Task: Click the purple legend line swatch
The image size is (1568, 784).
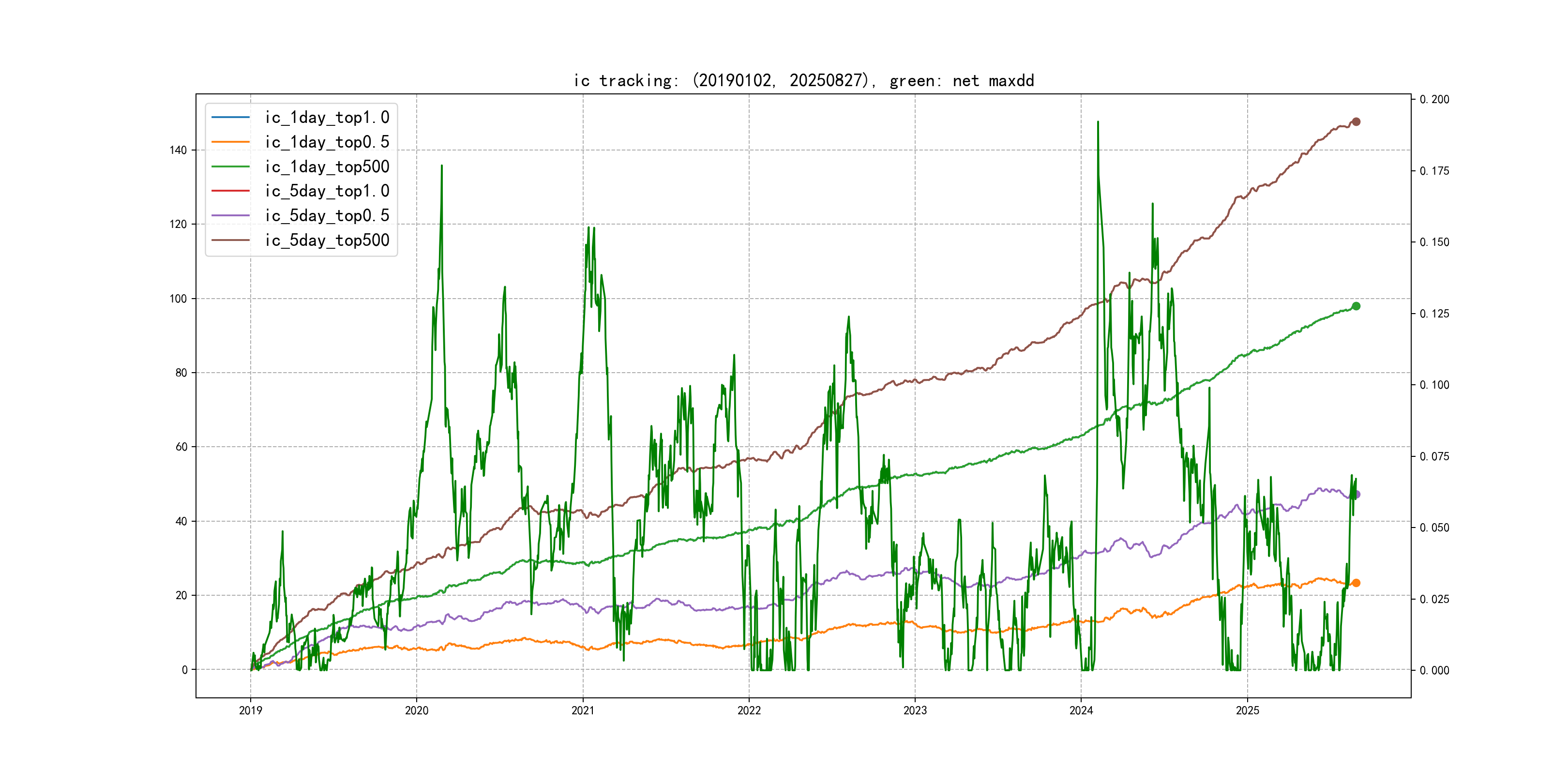Action: pyautogui.click(x=230, y=215)
